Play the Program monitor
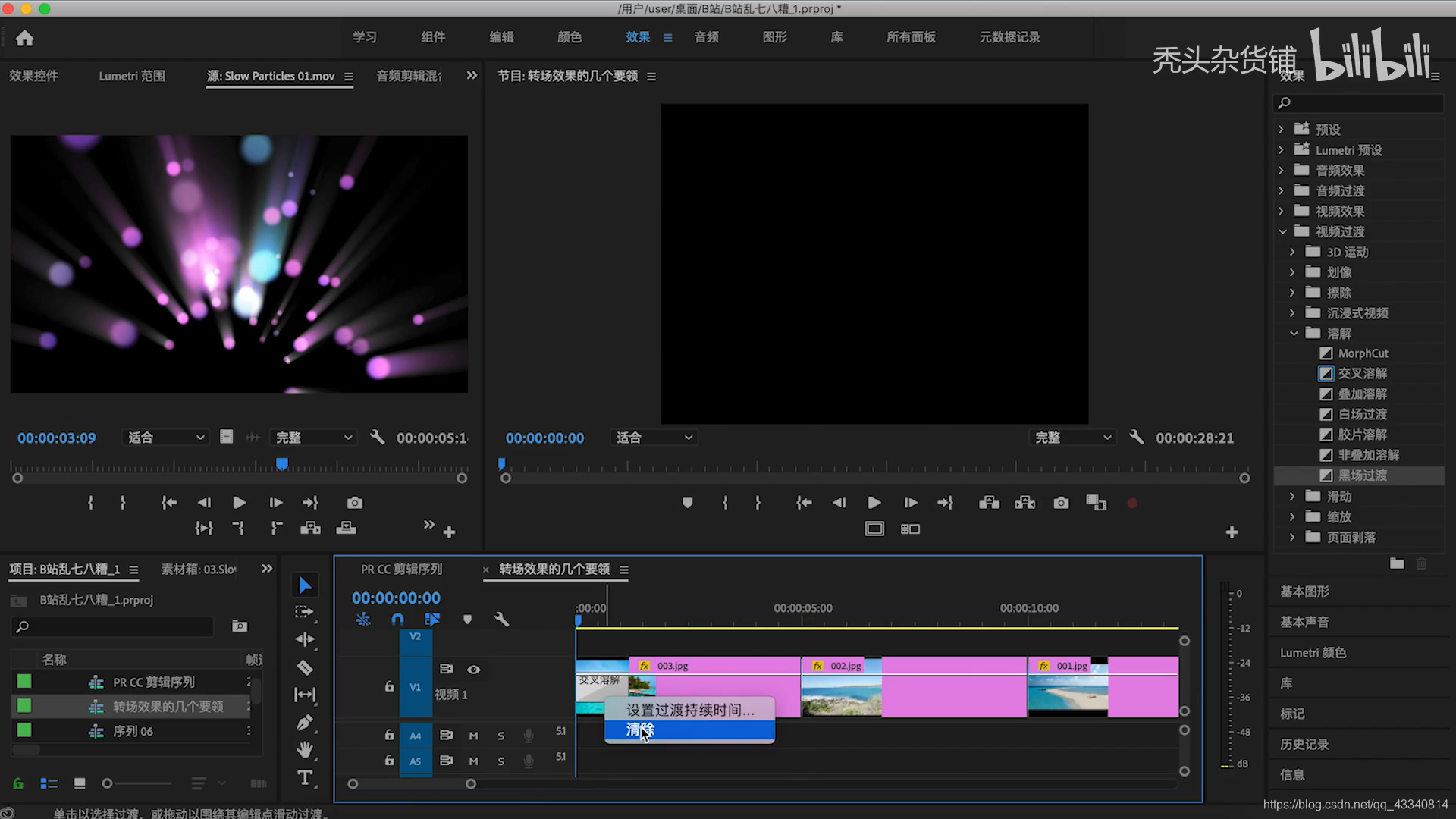The image size is (1456, 819). (874, 503)
